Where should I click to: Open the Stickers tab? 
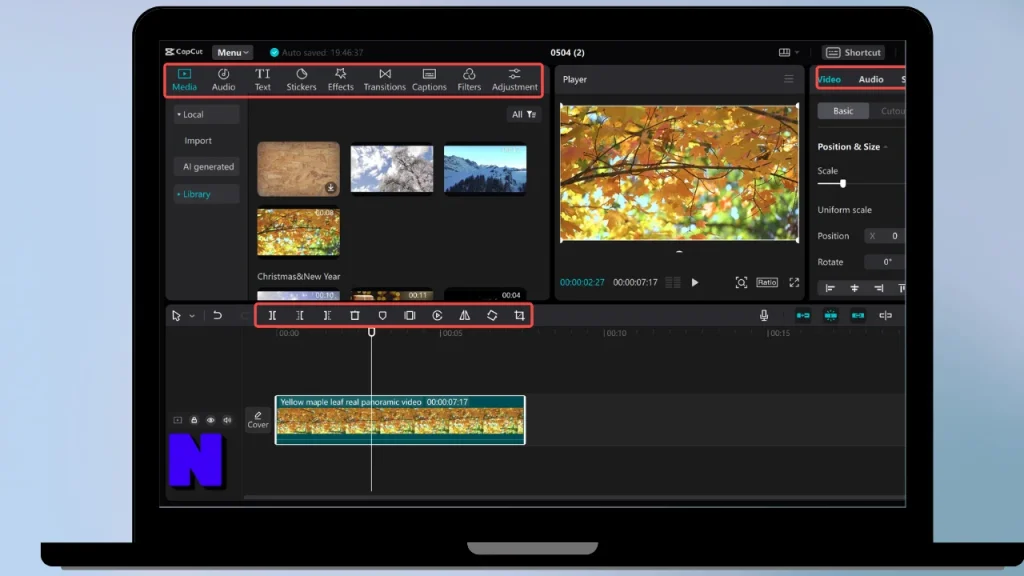point(301,80)
